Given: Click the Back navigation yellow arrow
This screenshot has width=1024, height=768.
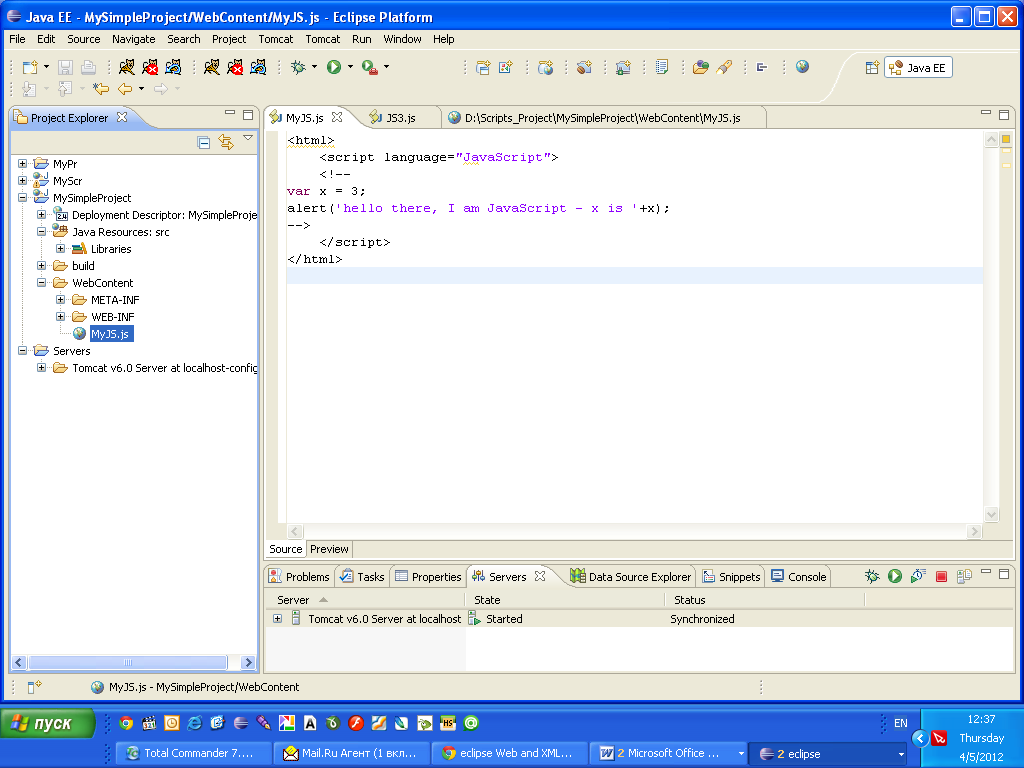Looking at the screenshot, I should click(125, 88).
